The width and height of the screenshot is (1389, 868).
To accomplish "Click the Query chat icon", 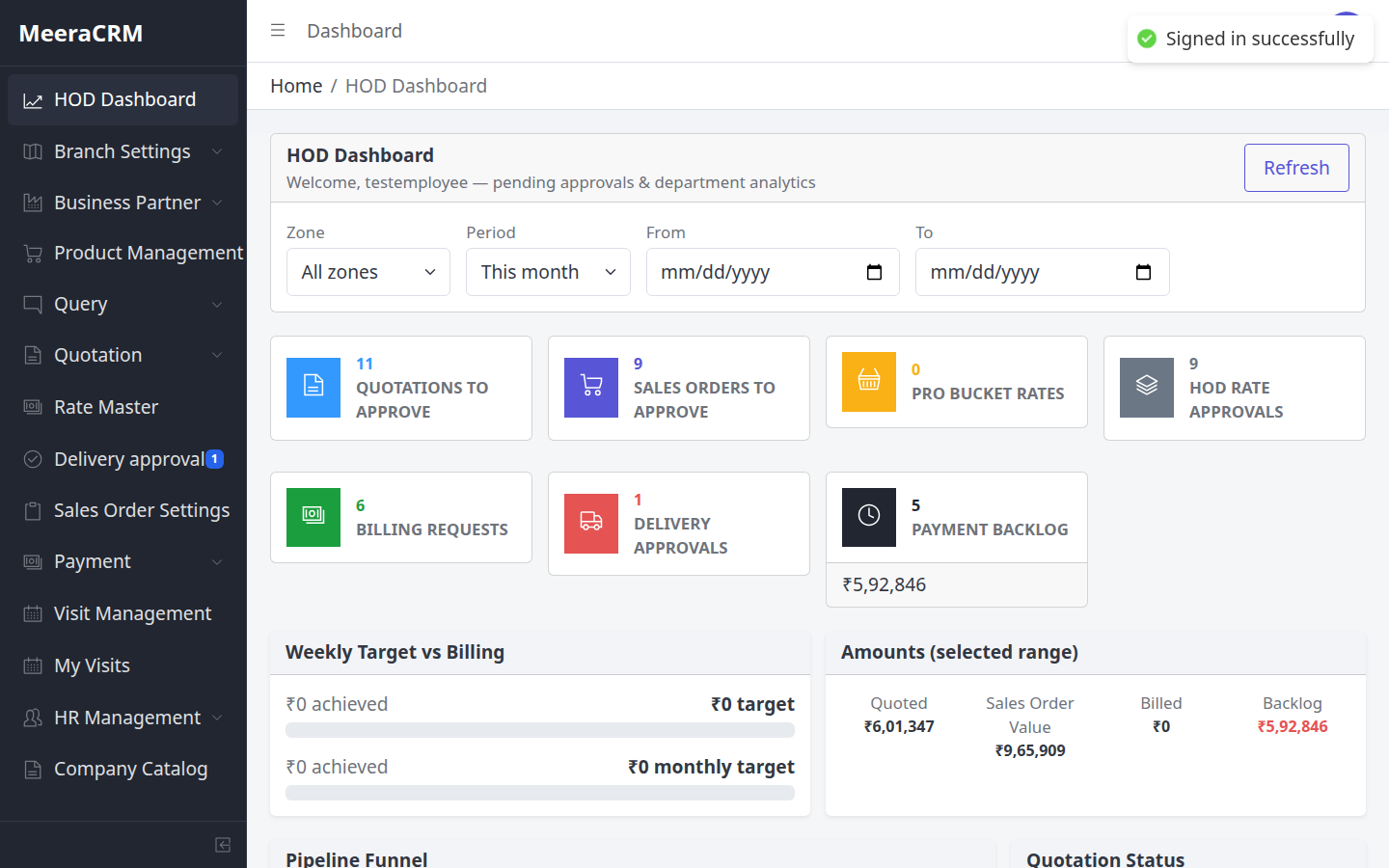I will [33, 305].
